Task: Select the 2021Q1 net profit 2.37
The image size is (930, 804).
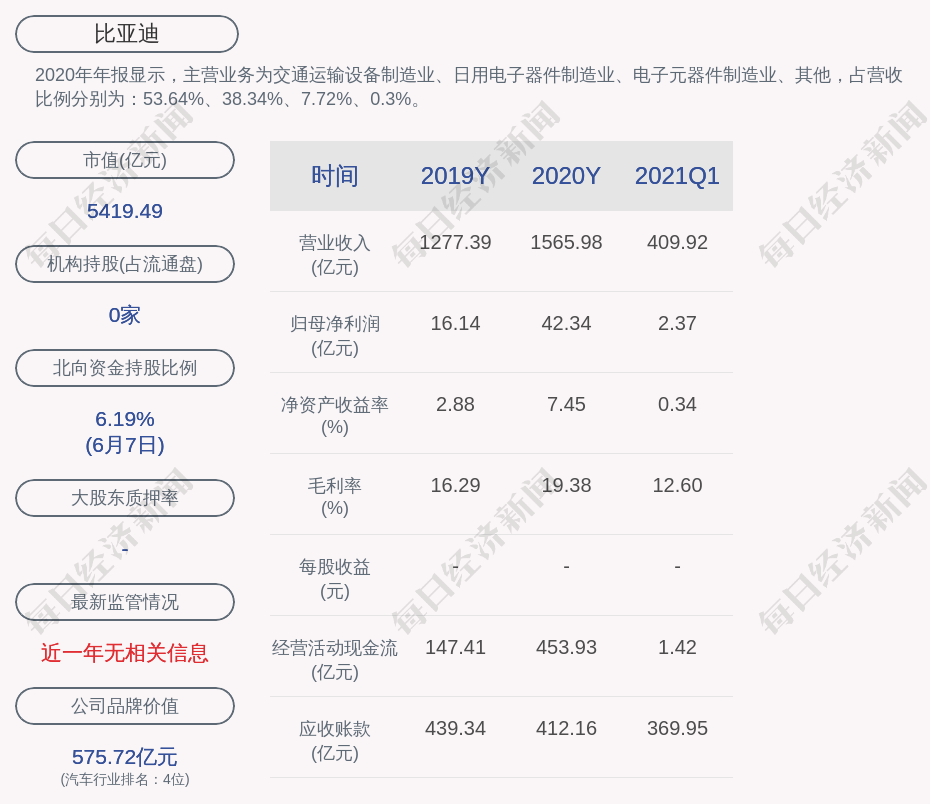Action: pyautogui.click(x=677, y=324)
